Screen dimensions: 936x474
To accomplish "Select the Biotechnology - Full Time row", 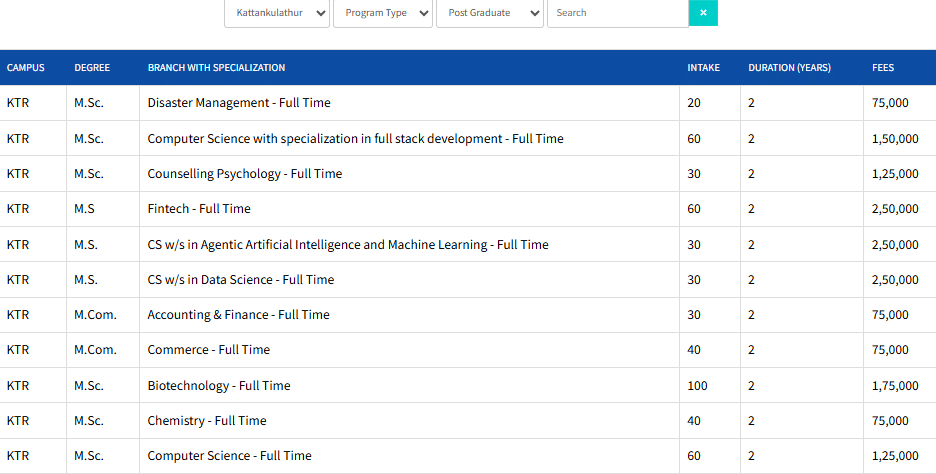I will (x=218, y=386).
